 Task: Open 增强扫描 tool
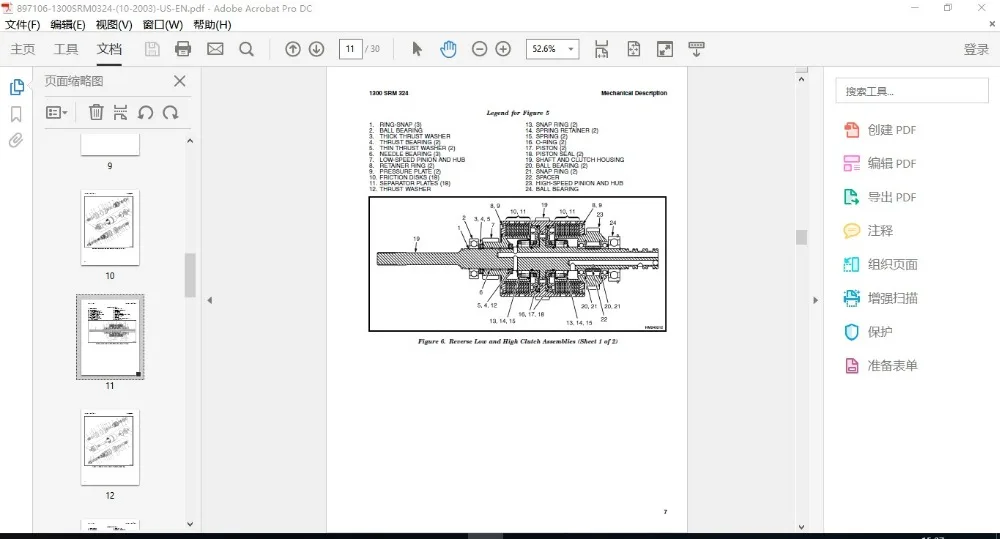tap(881, 298)
